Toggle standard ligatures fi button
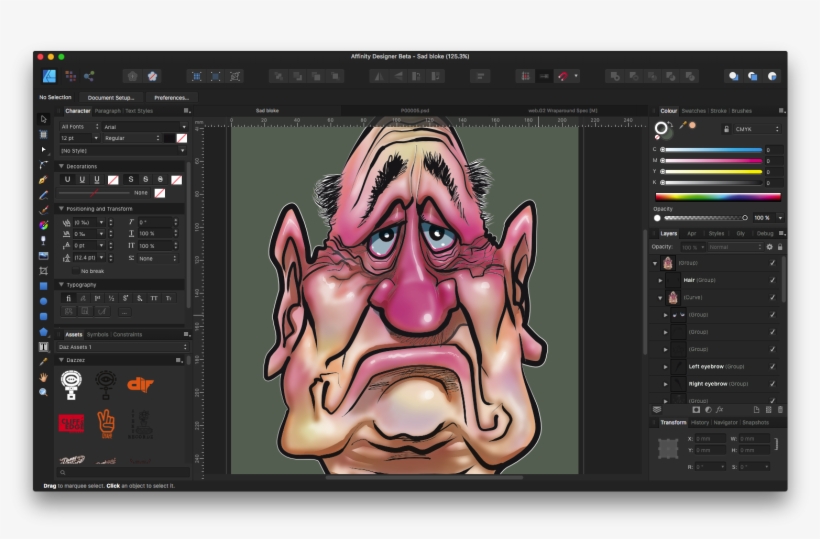 (69, 298)
